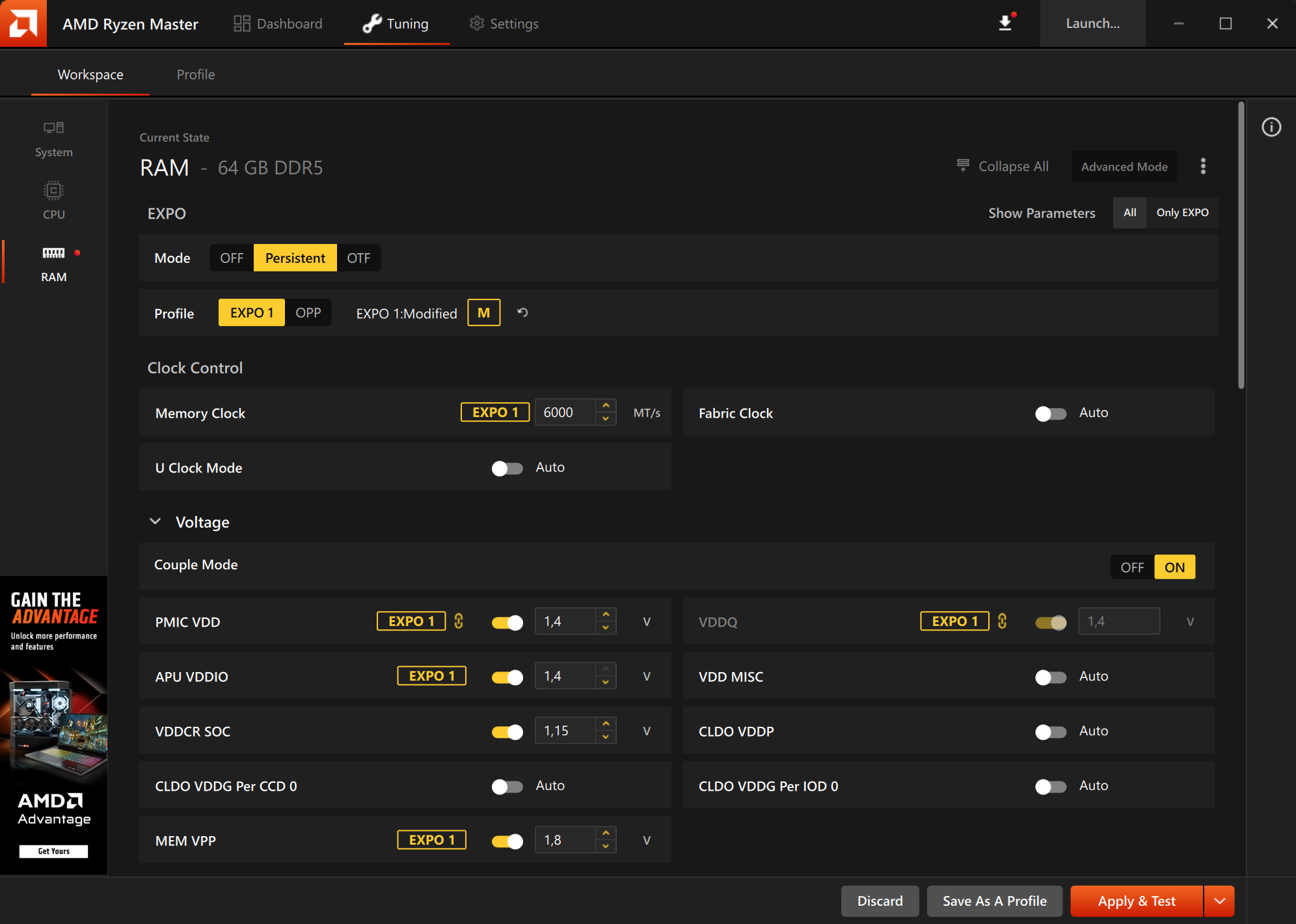Switch to the Dashboard tab

278,23
